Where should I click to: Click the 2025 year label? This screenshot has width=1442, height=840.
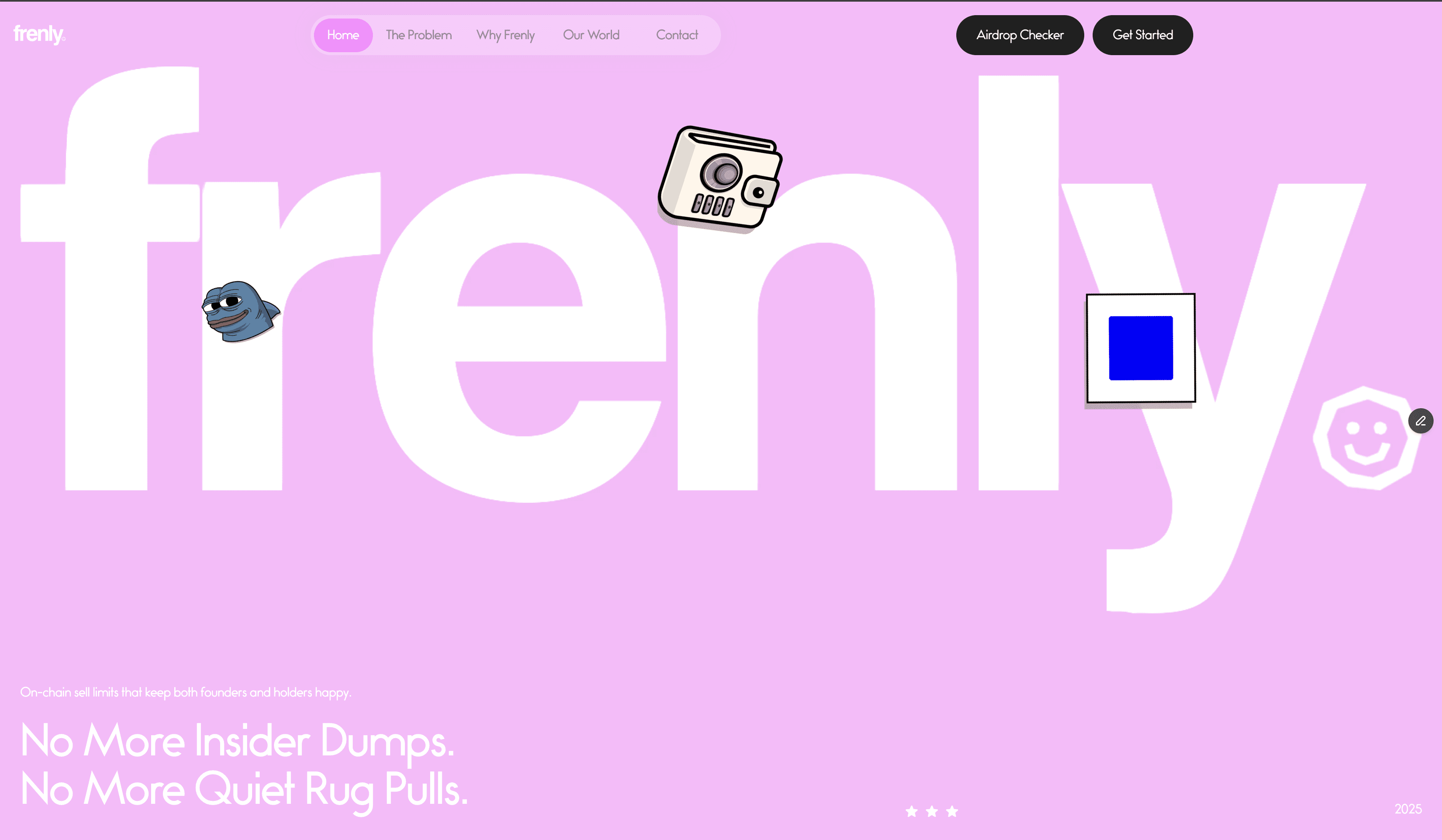click(1407, 808)
